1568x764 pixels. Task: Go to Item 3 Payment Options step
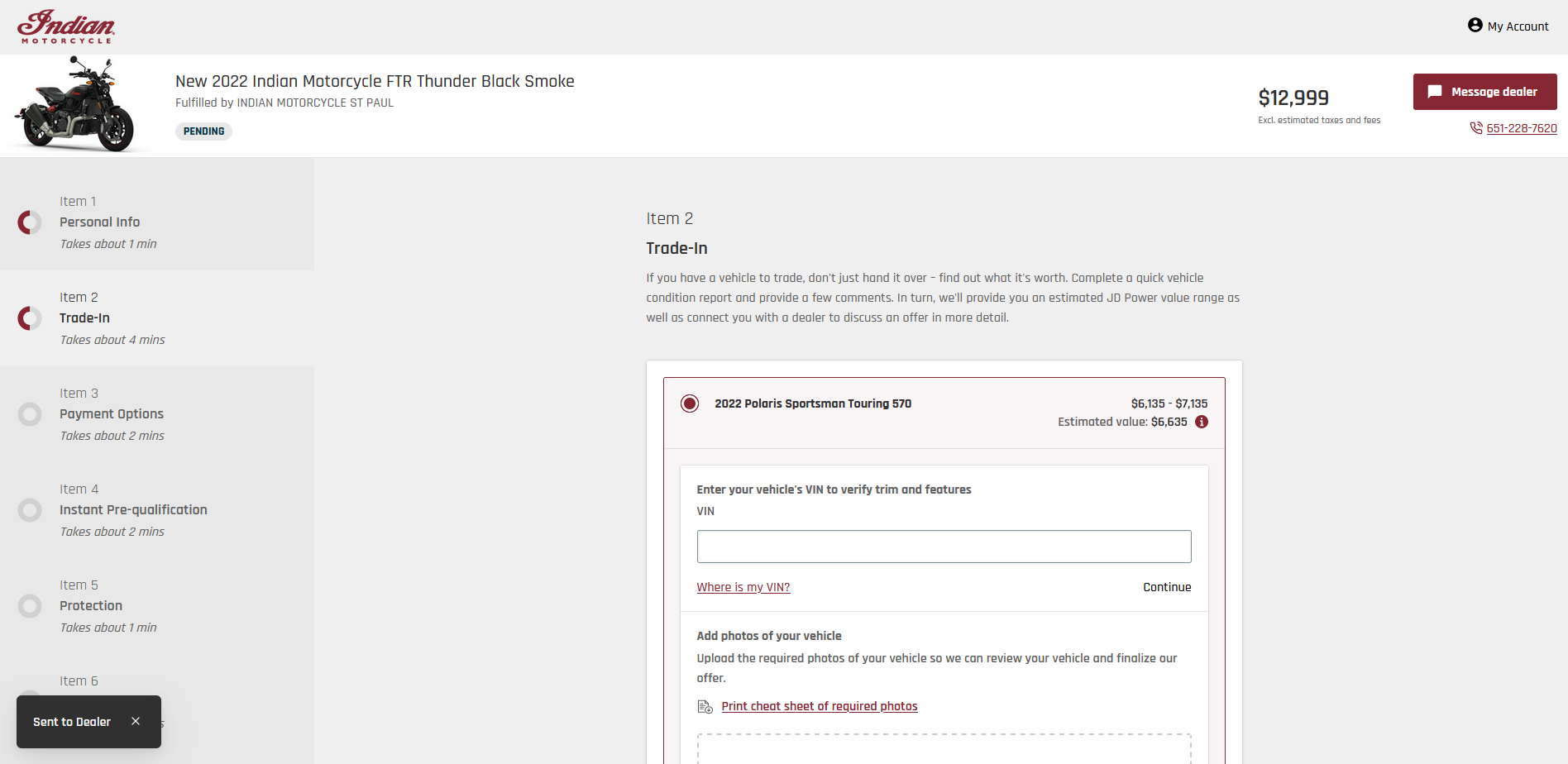click(x=111, y=414)
